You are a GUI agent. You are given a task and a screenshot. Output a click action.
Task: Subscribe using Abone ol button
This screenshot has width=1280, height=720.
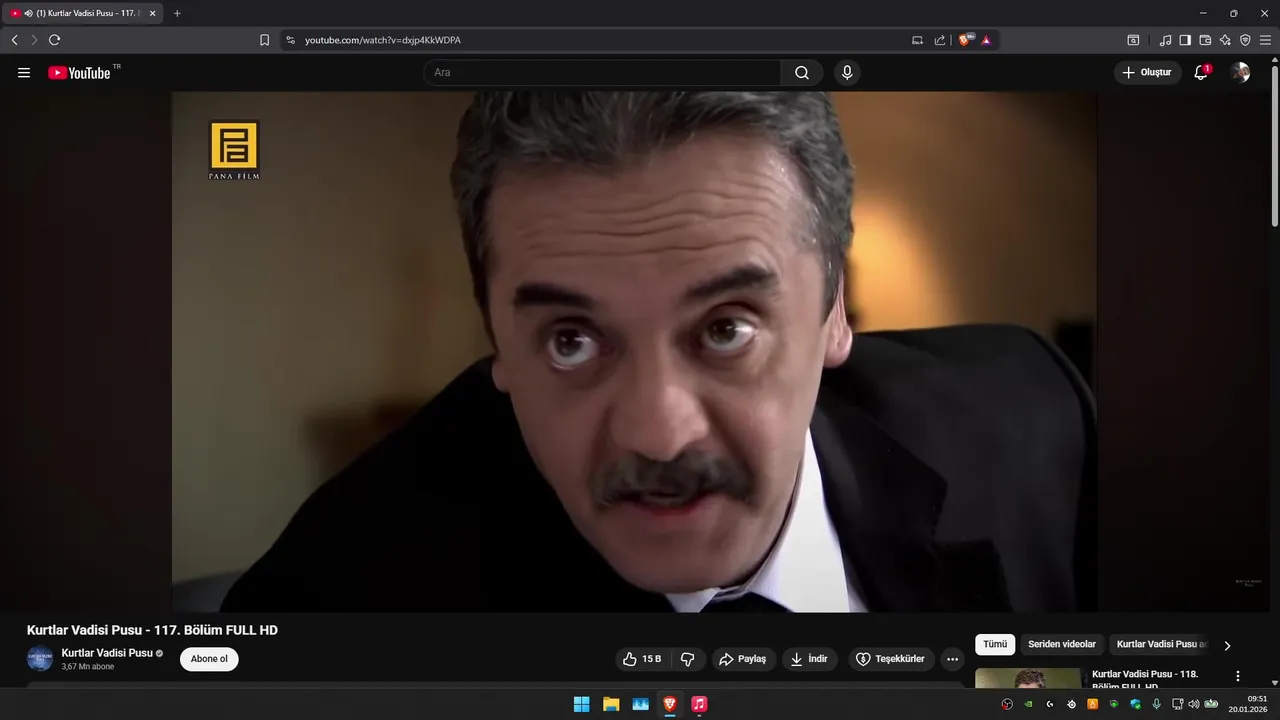click(x=209, y=659)
